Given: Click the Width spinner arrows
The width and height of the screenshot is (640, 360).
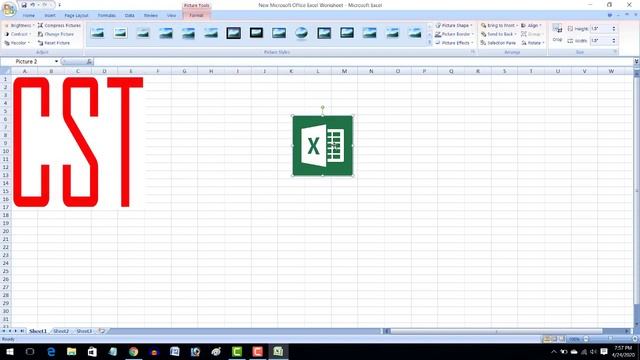Looking at the screenshot, I should click(613, 41).
